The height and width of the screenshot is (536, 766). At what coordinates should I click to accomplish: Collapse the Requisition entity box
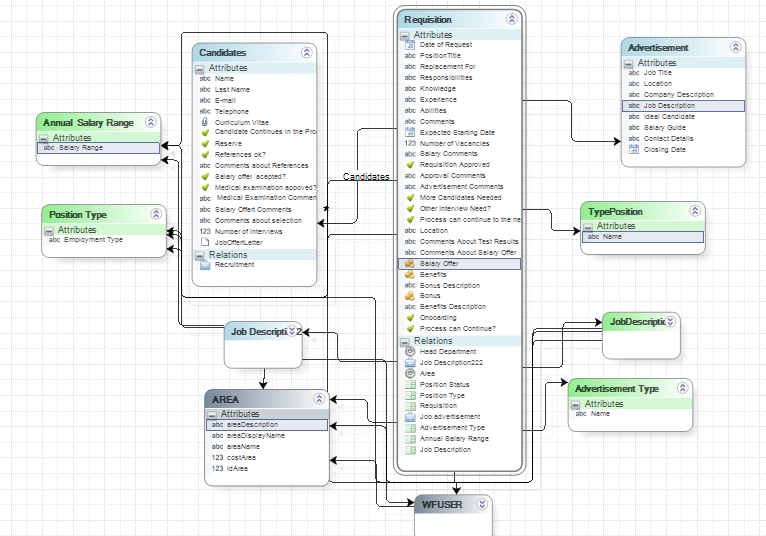[x=511, y=19]
